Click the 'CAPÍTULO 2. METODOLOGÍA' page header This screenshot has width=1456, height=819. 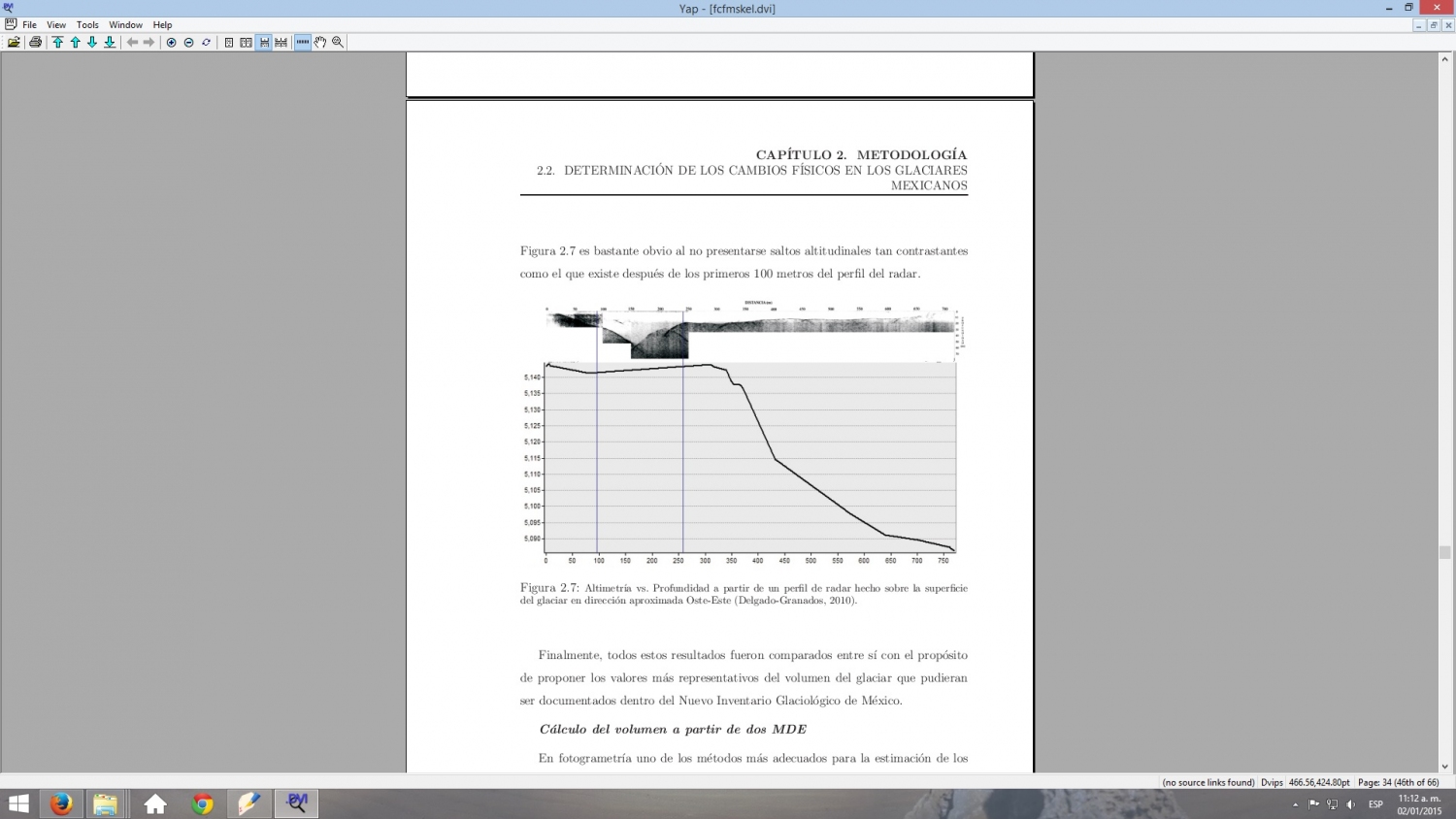tap(861, 154)
